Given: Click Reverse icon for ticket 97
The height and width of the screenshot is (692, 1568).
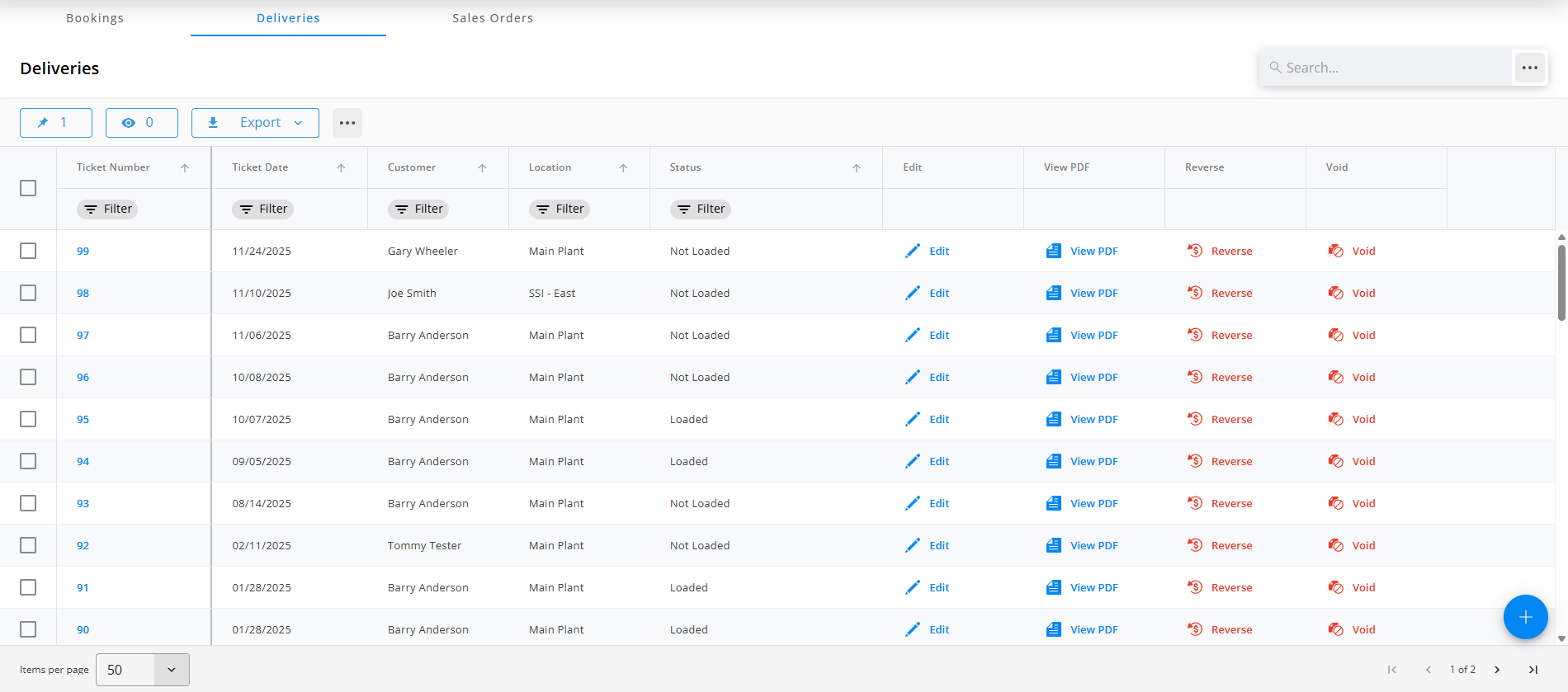Looking at the screenshot, I should (1194, 335).
